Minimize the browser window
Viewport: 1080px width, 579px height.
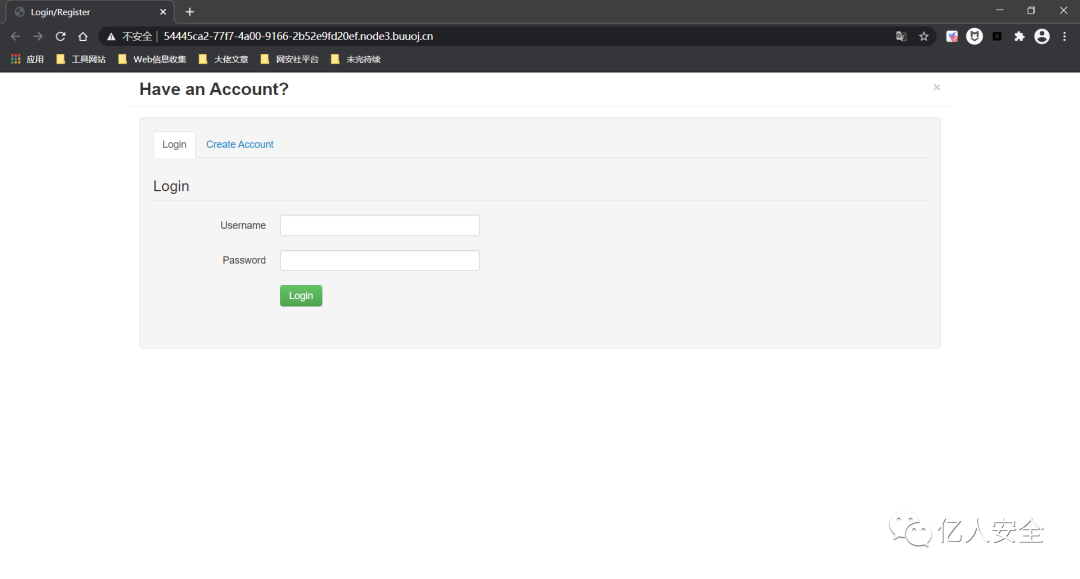[999, 10]
